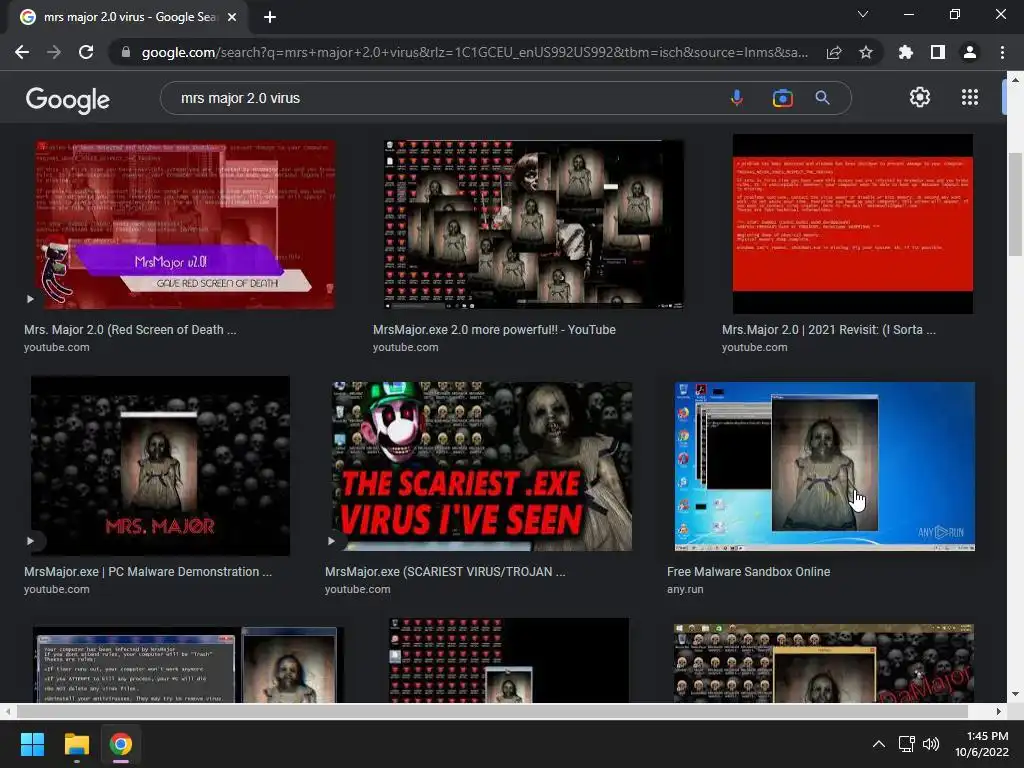Run search with magnifier icon
1024x768 pixels.
(822, 98)
